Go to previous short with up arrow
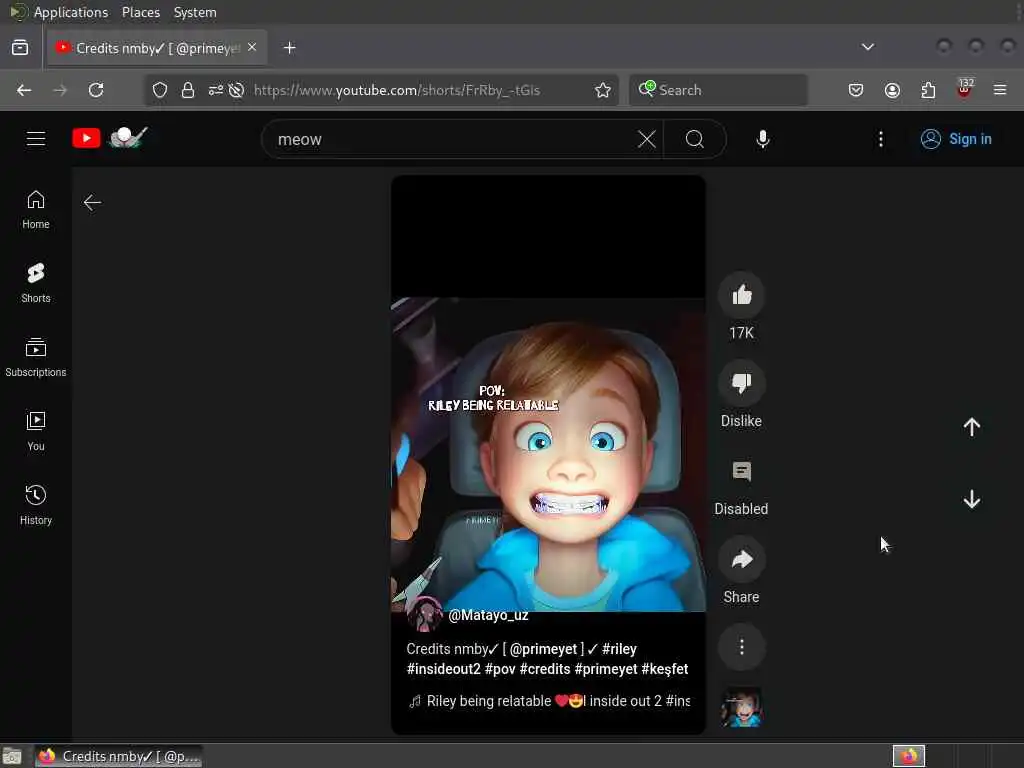1024x768 pixels. coord(971,426)
